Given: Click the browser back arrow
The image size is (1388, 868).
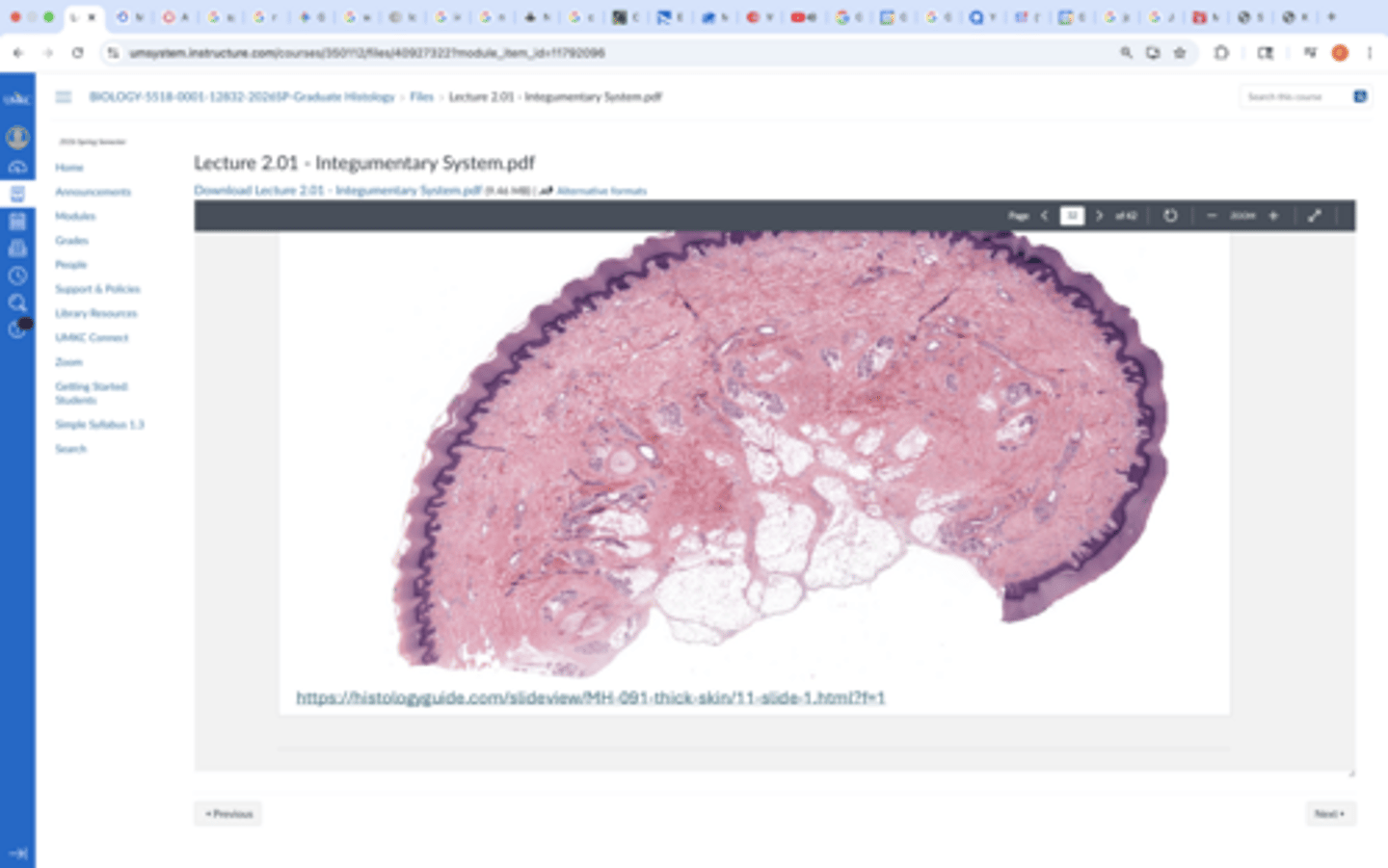Looking at the screenshot, I should [x=18, y=53].
